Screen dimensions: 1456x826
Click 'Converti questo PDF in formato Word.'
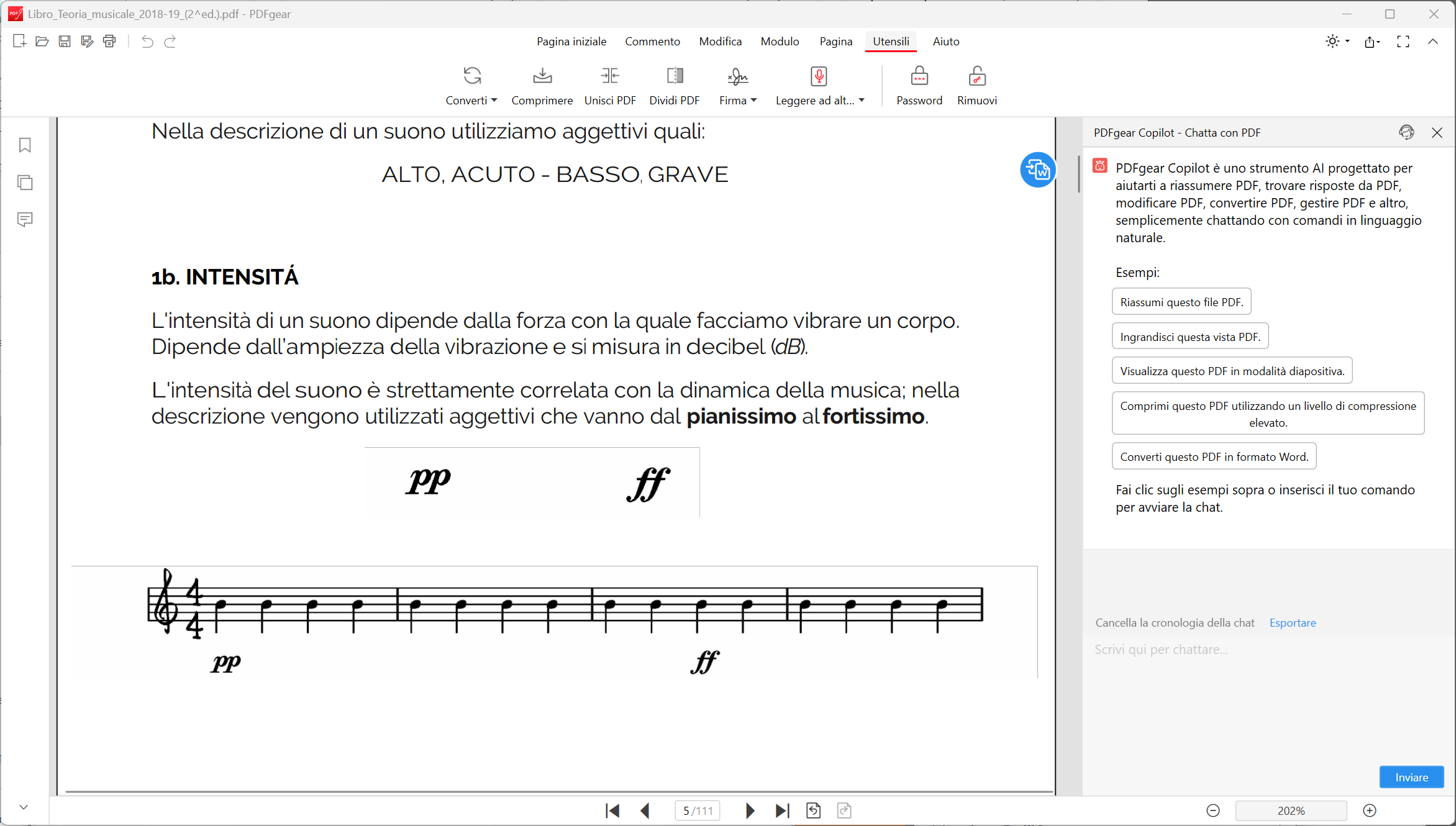click(x=1214, y=456)
